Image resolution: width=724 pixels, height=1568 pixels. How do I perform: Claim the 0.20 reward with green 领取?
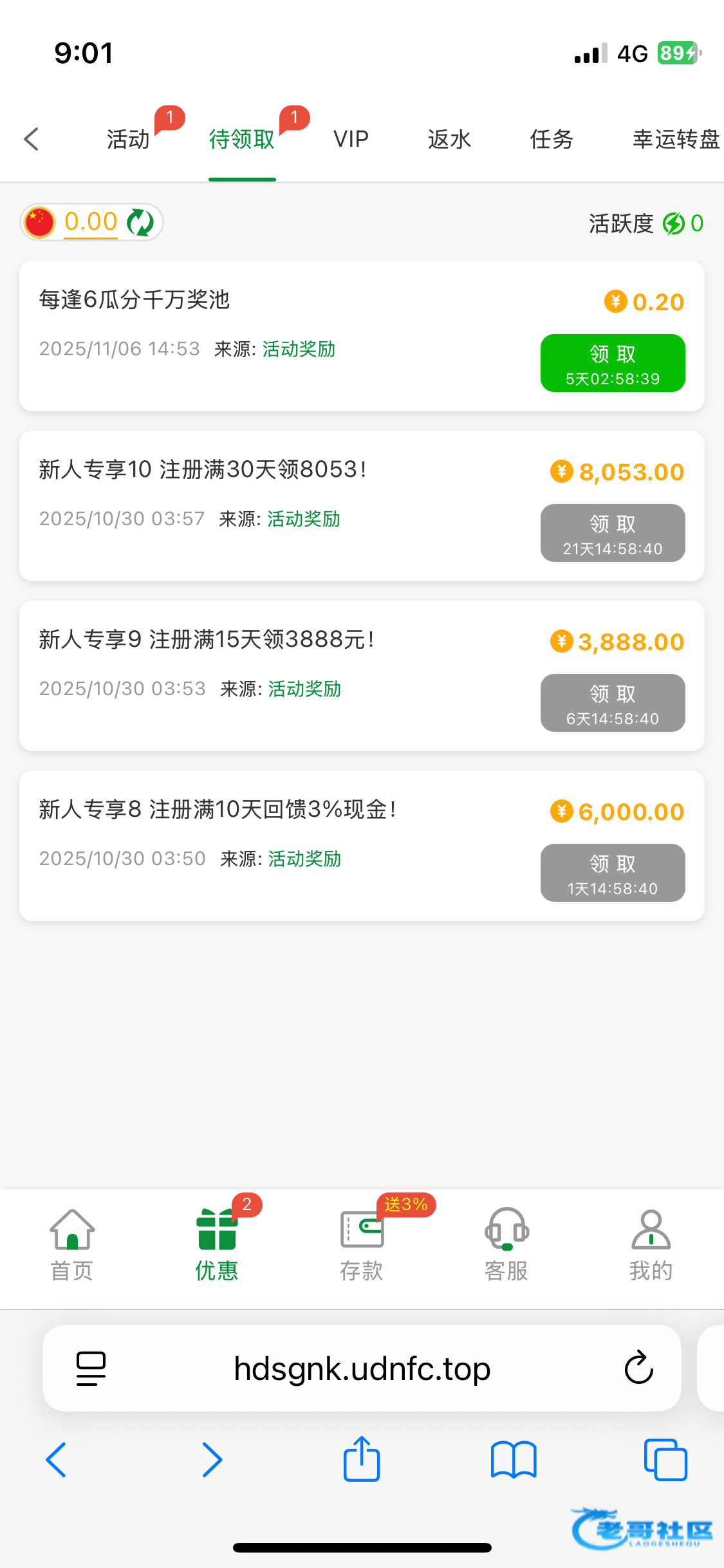pos(613,363)
